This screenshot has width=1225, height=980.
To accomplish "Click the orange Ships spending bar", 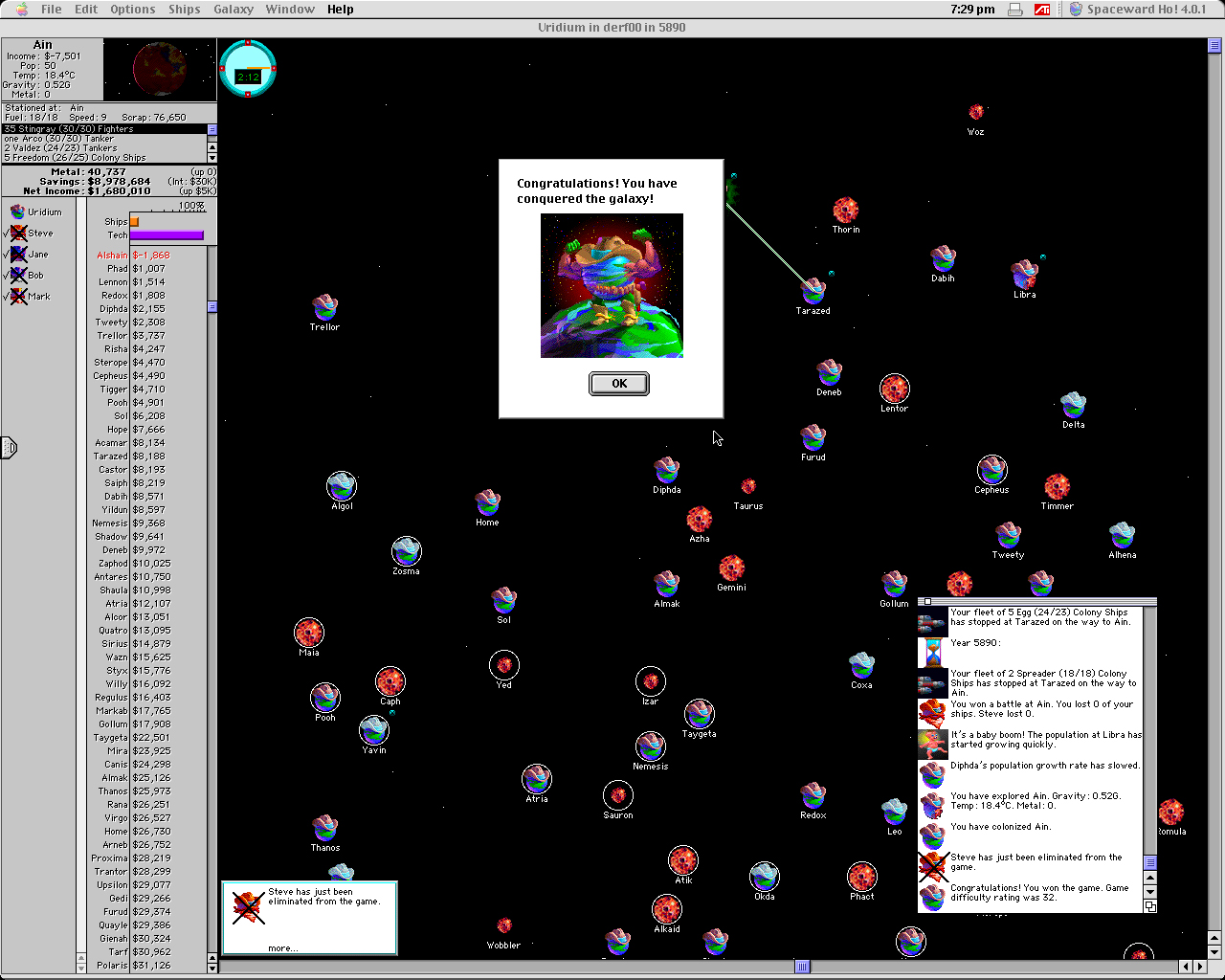I will coord(134,221).
